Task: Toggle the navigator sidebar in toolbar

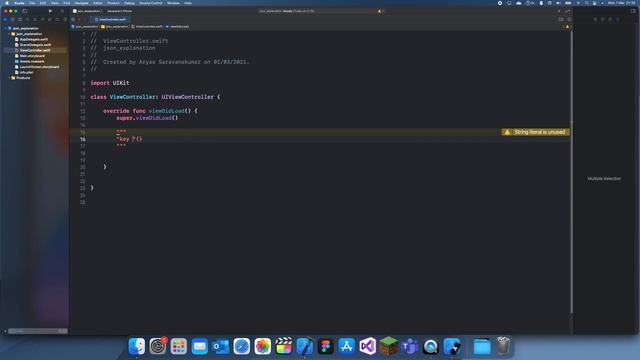Action: click(24, 11)
